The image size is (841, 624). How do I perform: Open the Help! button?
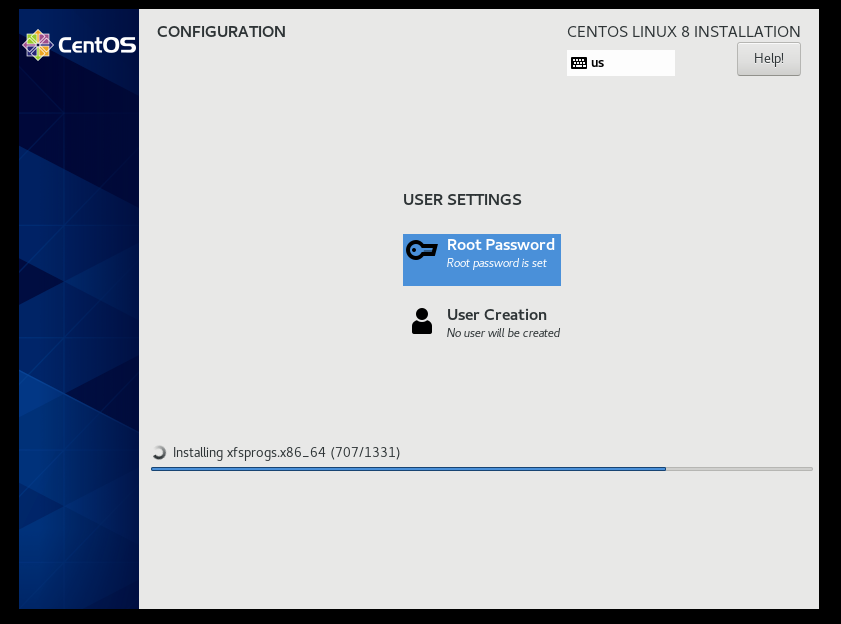pyautogui.click(x=768, y=58)
